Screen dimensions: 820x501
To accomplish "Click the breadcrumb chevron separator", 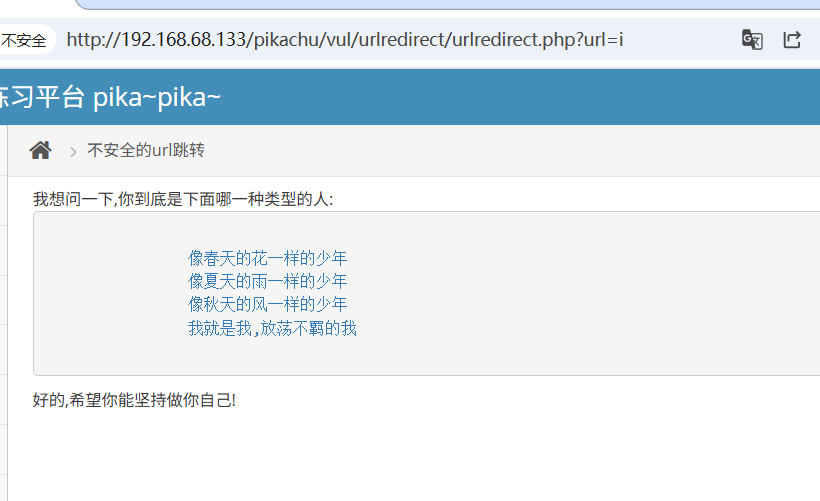I will point(73,152).
